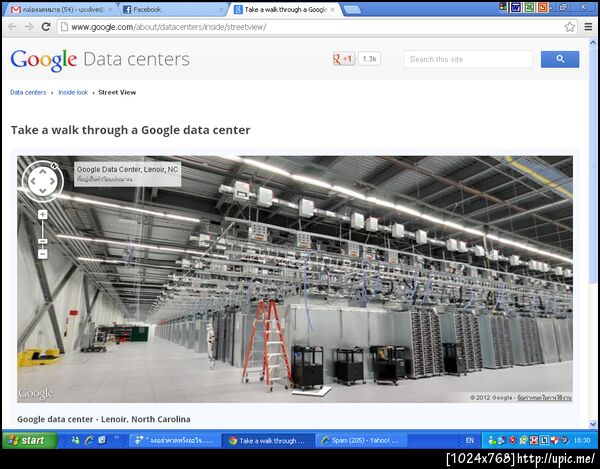
Task: Zoom in Street View with the plus button
Action: [42, 214]
